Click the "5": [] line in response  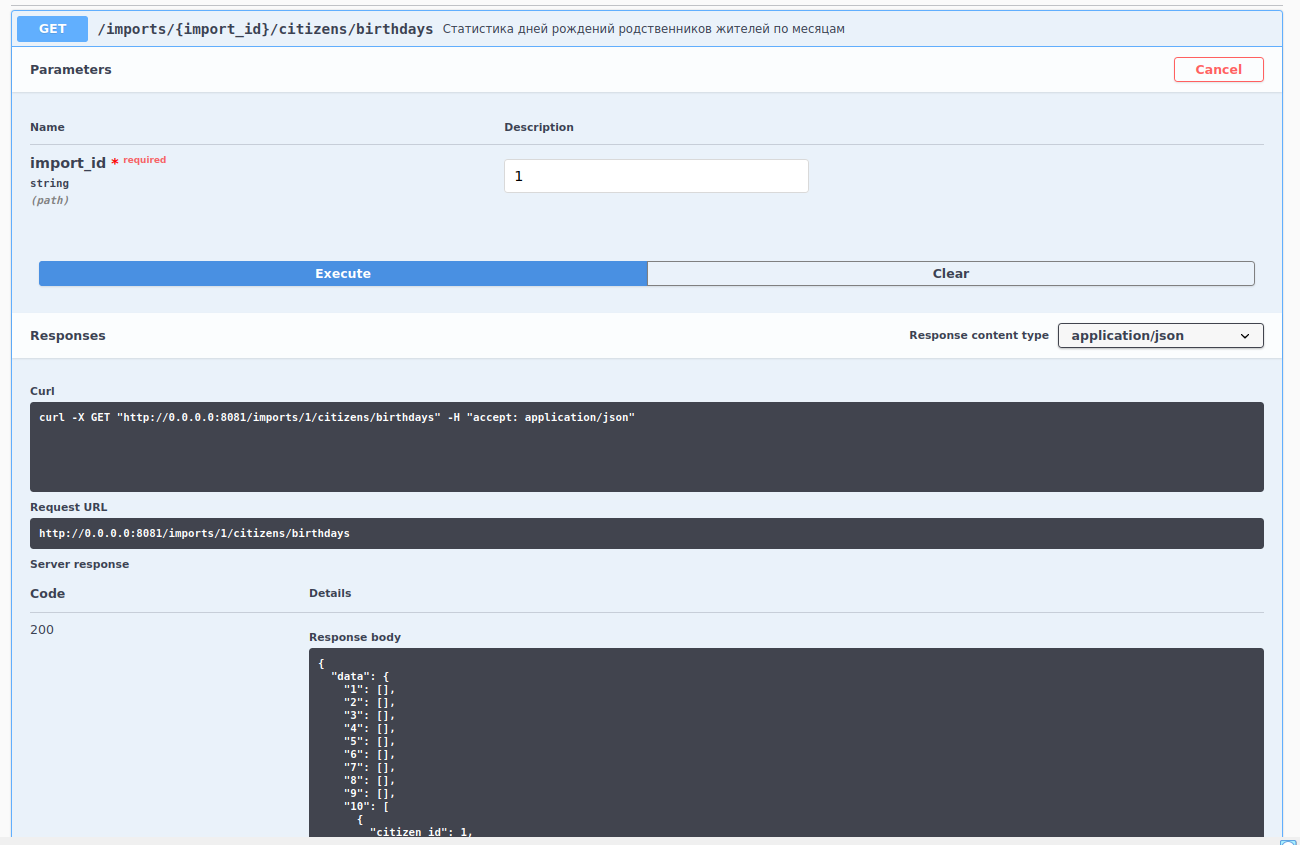click(x=370, y=741)
